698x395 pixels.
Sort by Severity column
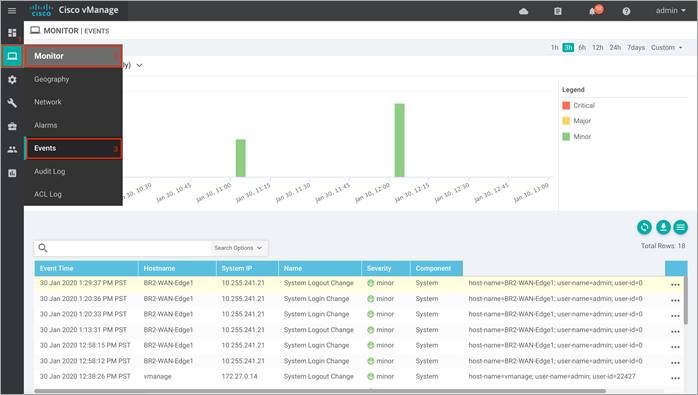click(x=386, y=269)
